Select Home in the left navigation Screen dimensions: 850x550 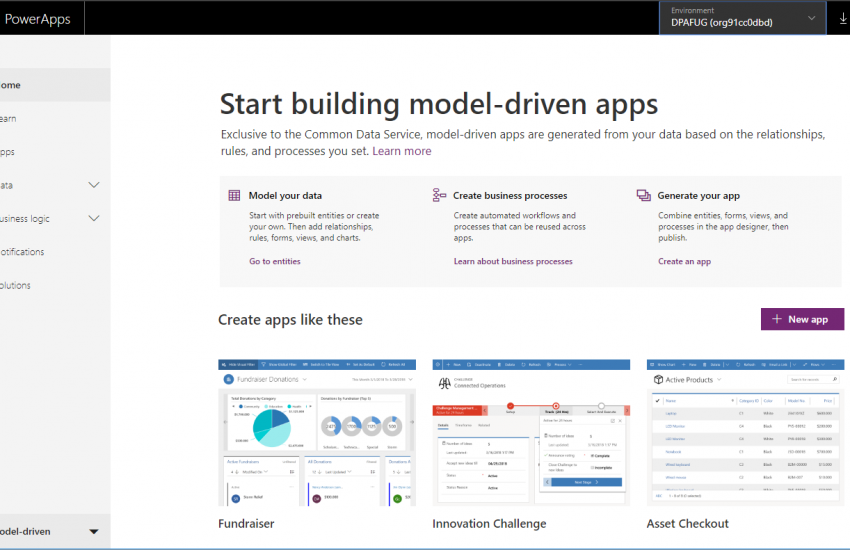[55, 85]
